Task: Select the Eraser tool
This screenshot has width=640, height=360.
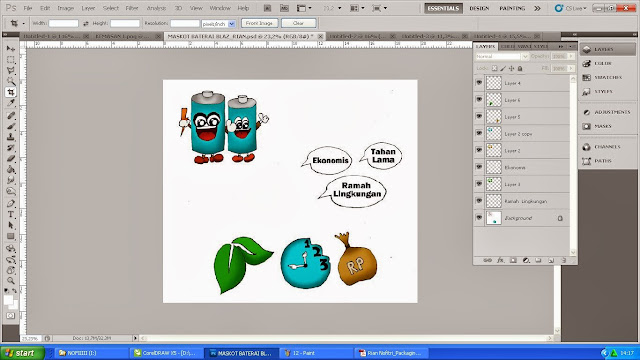Action: coord(11,159)
